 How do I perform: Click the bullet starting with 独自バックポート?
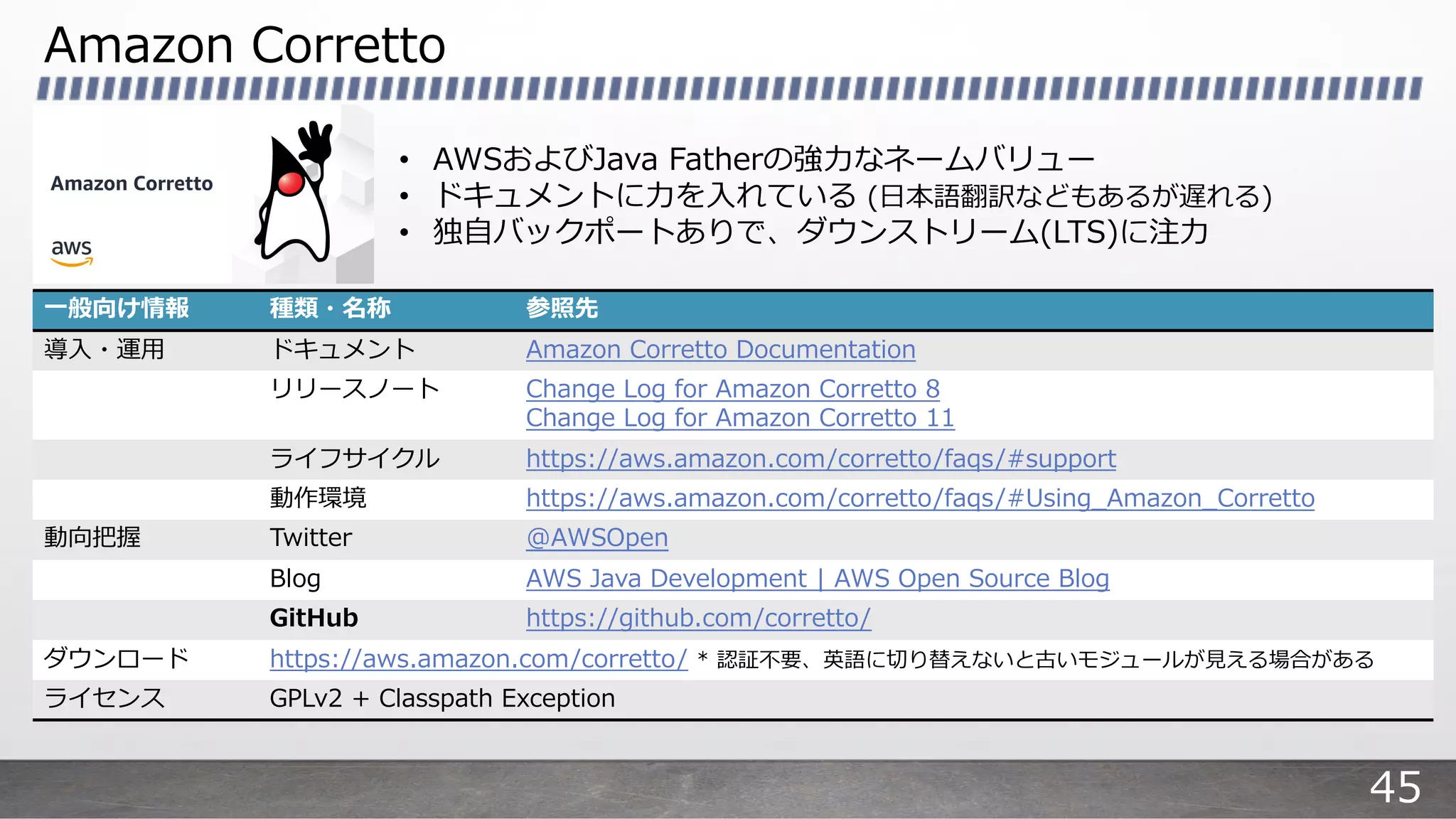coord(820,232)
